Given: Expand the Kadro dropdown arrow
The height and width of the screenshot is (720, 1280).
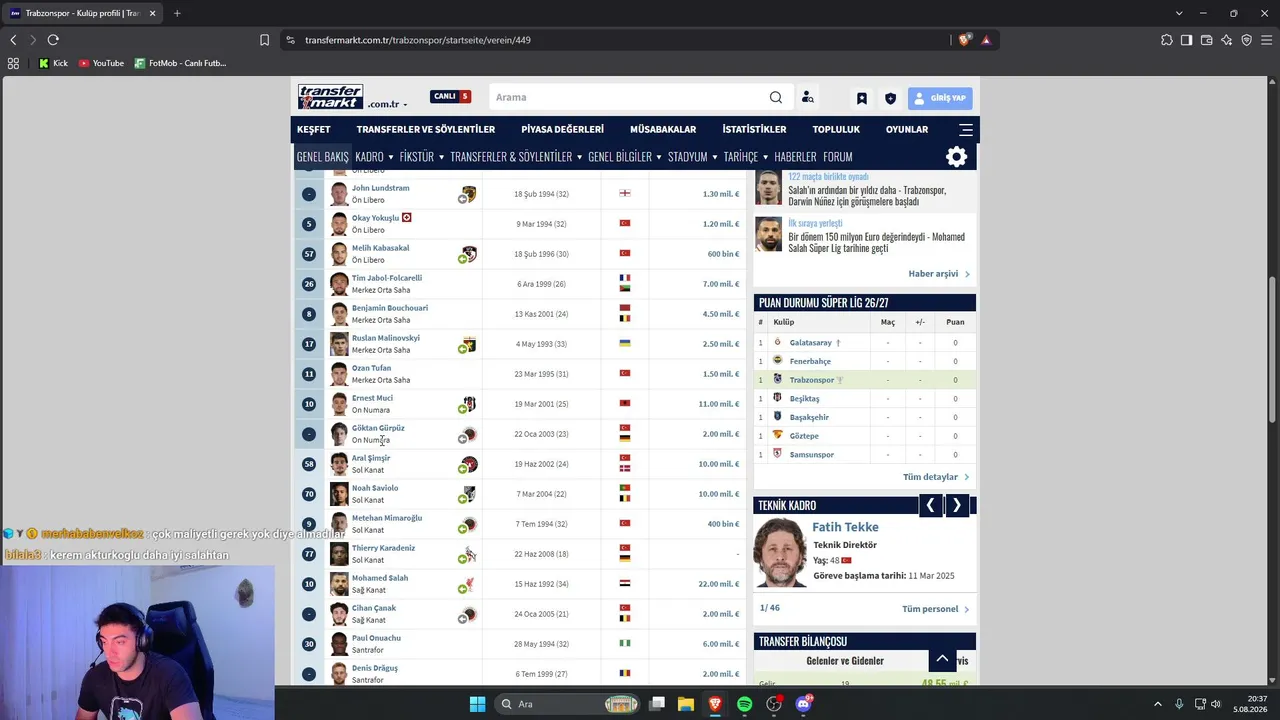Looking at the screenshot, I should click(390, 157).
